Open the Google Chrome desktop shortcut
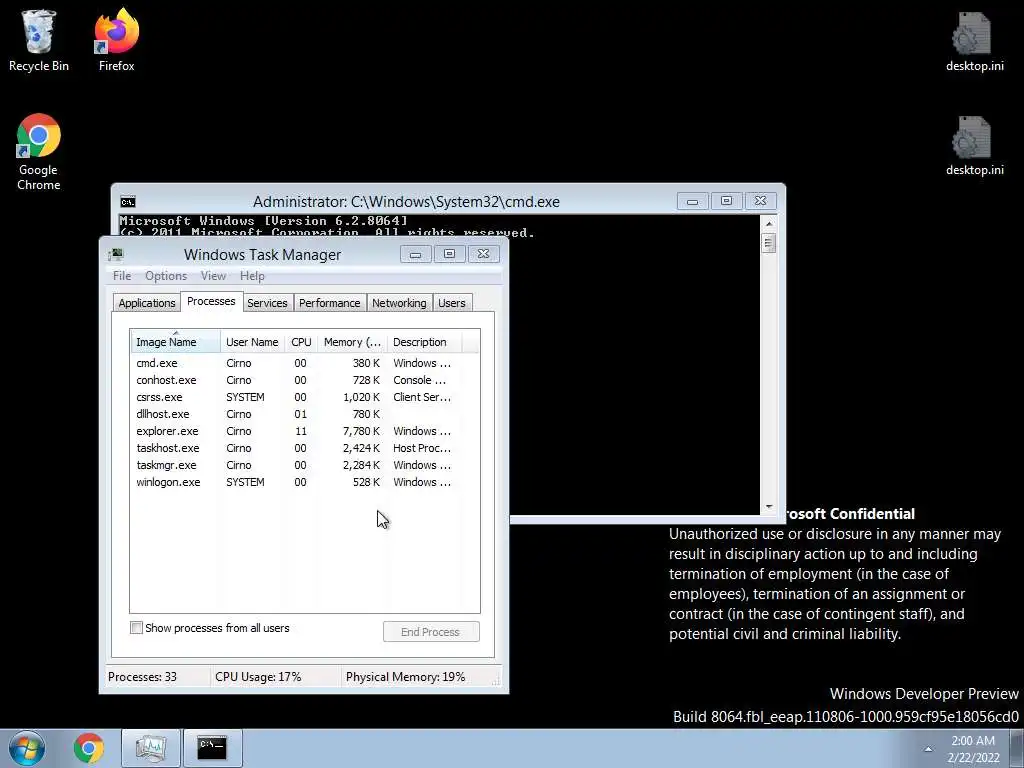 coord(38,152)
